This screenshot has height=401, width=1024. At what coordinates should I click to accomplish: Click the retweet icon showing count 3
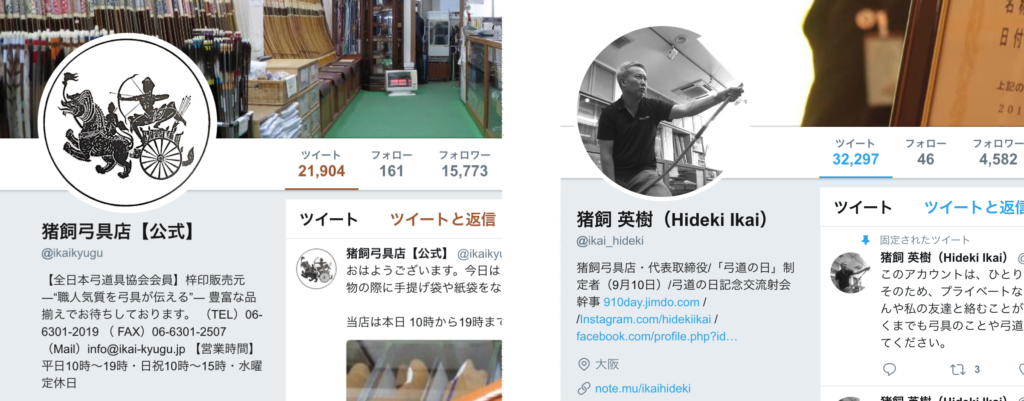pyautogui.click(x=957, y=369)
